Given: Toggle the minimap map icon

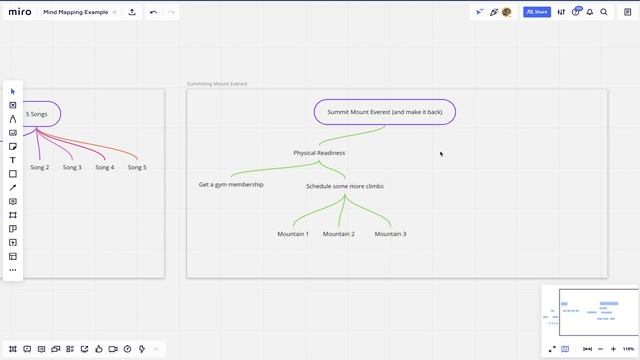Looking at the screenshot, I should pos(565,349).
